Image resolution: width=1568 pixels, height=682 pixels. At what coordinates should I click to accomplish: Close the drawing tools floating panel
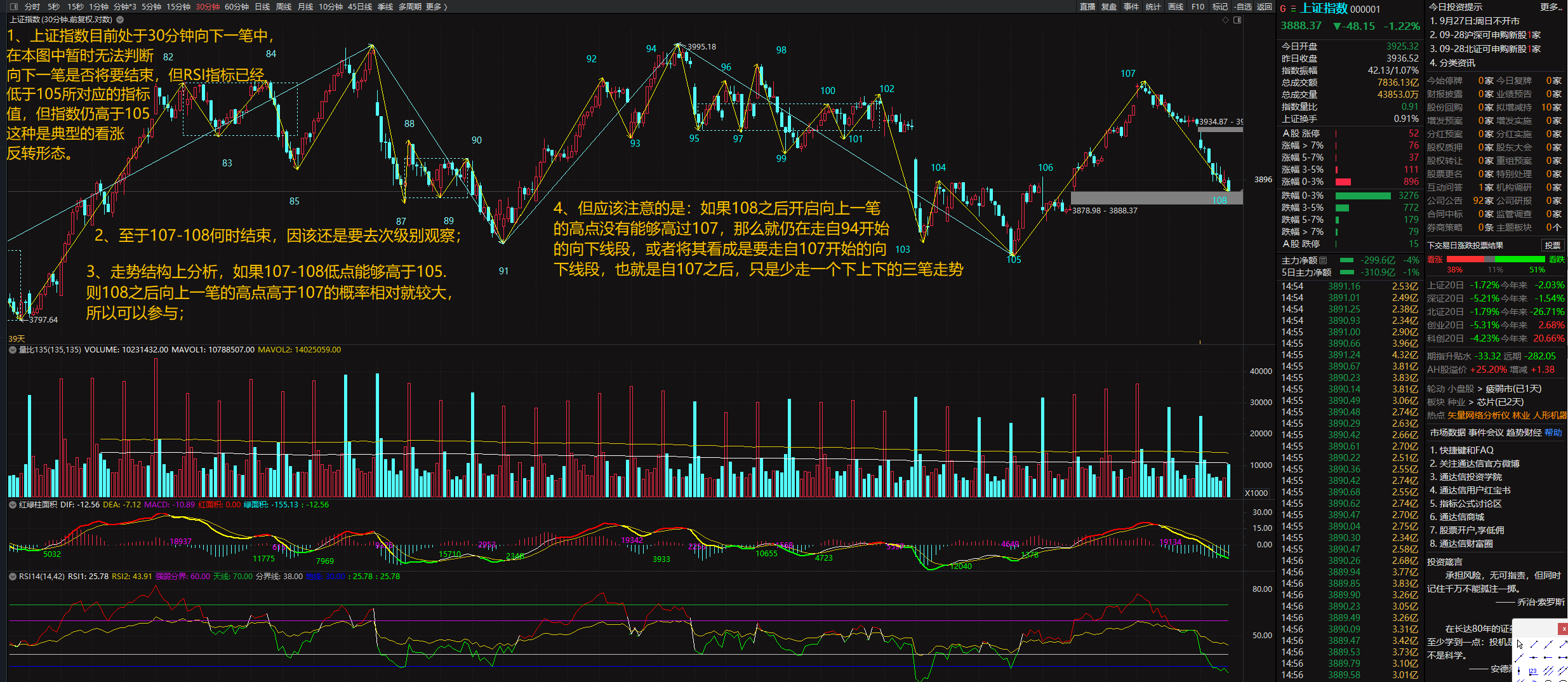(x=1563, y=629)
